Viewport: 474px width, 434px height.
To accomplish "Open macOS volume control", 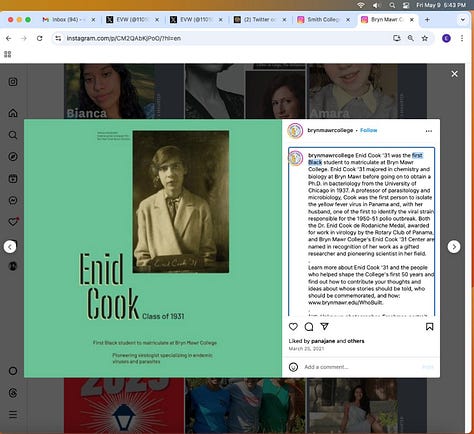I will pos(377,5).
